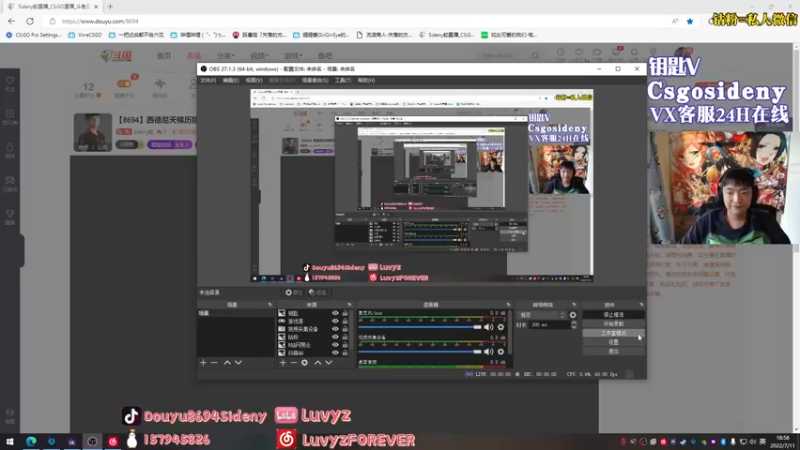Open the CSGO Pro Settings bookmark

[x=34, y=35]
